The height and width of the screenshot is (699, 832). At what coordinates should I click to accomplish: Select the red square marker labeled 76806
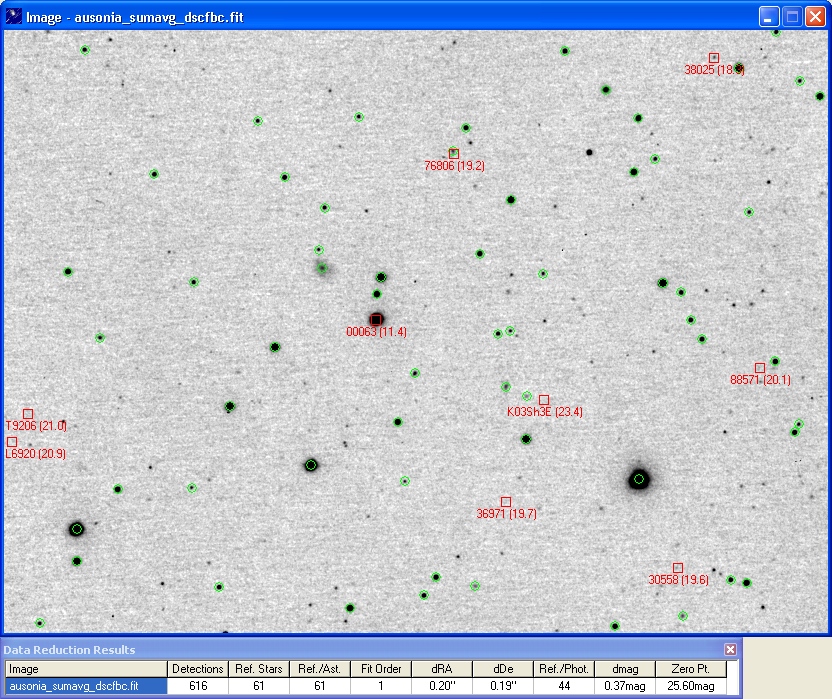point(454,153)
